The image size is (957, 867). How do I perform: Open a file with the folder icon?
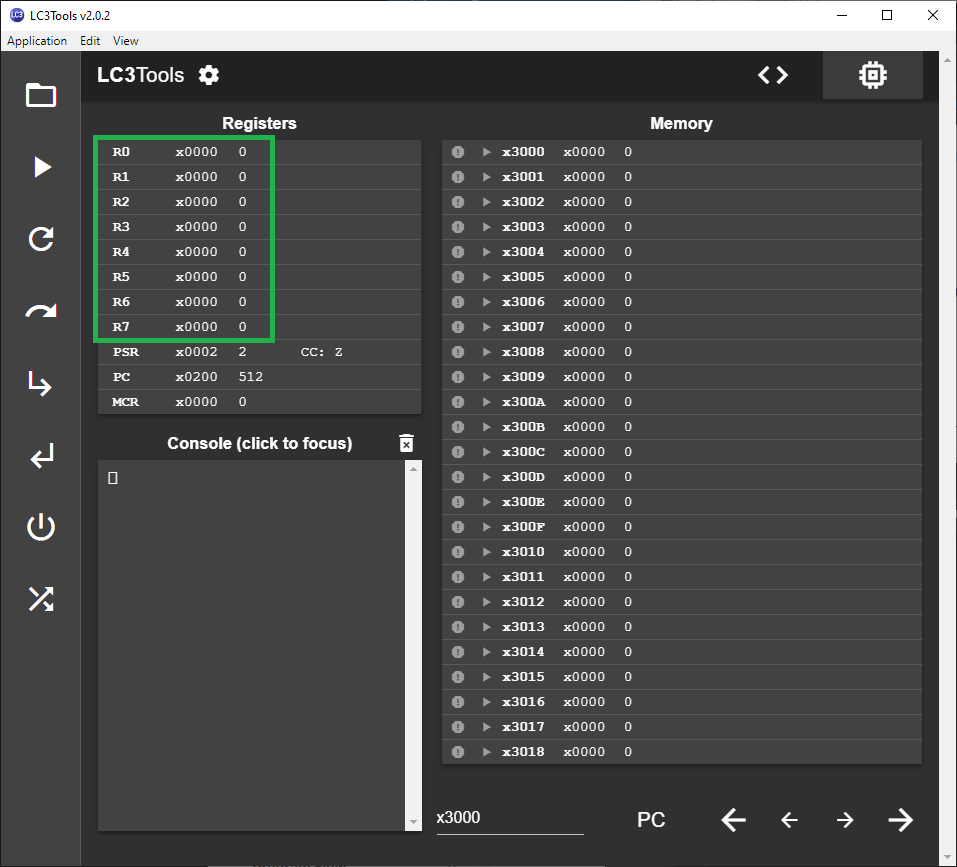click(x=41, y=95)
